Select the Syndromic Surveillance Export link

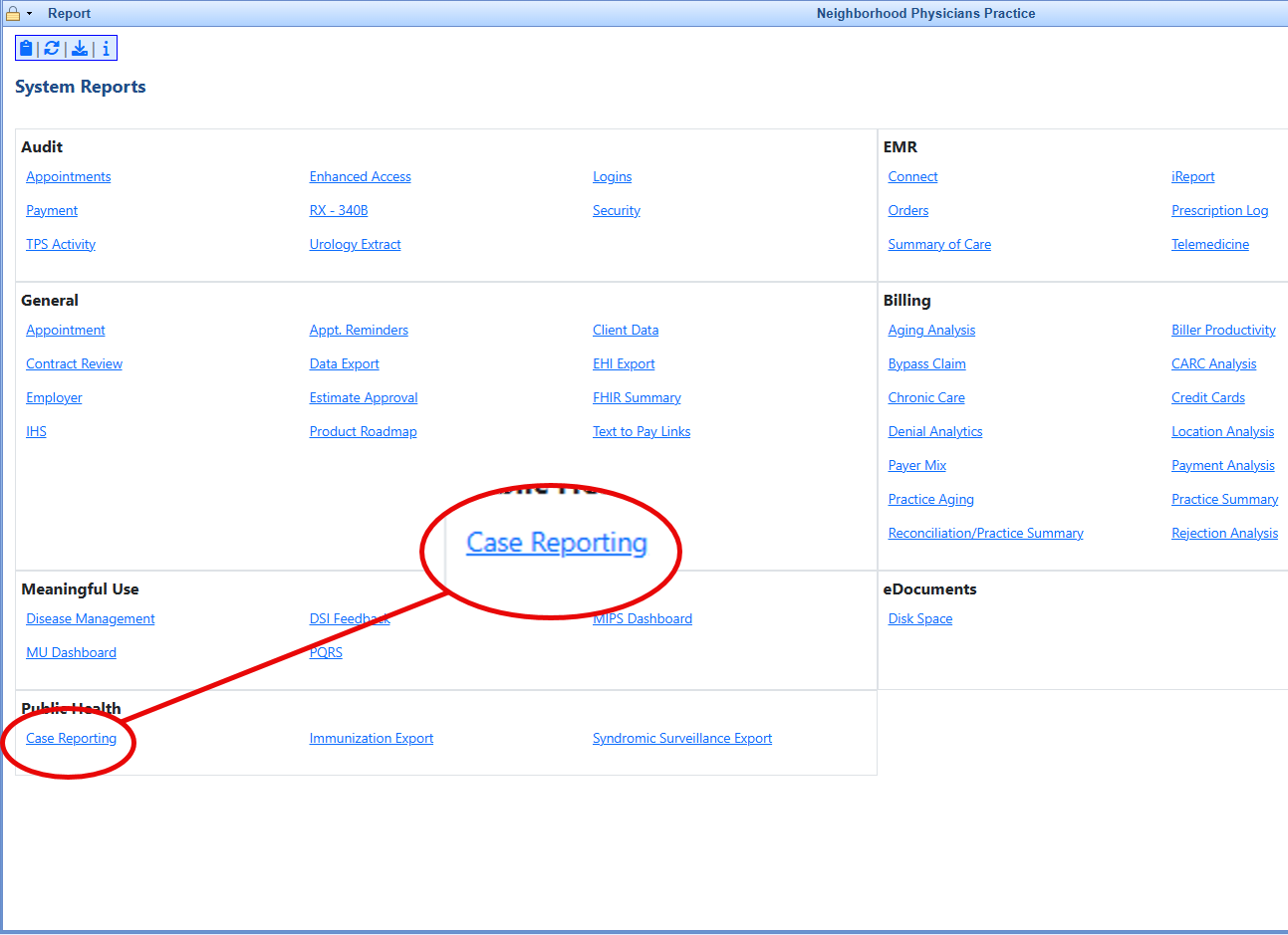[x=682, y=739]
